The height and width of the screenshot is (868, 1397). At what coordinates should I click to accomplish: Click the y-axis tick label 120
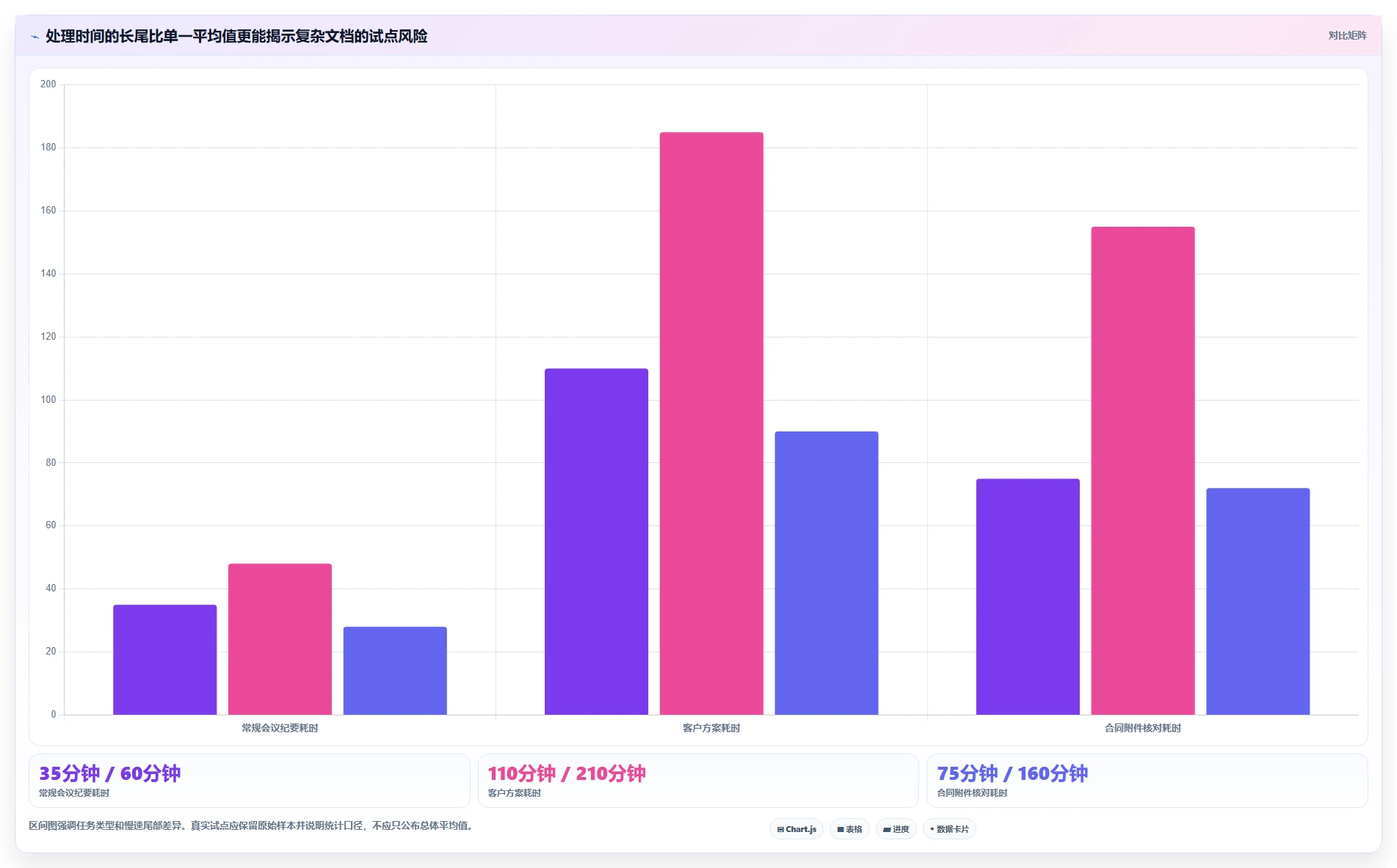[x=48, y=337]
